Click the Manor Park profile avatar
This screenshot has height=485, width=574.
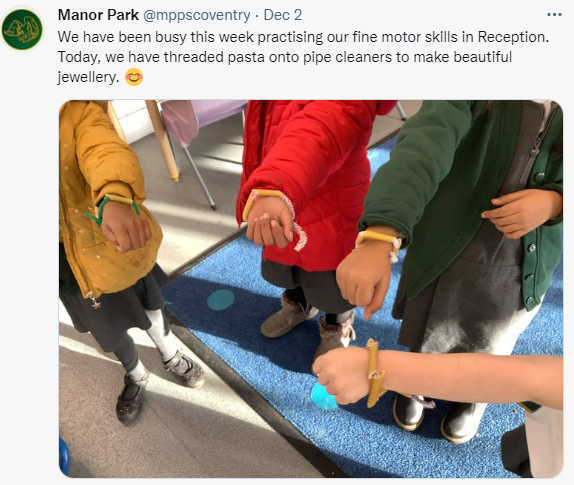[x=22, y=29]
